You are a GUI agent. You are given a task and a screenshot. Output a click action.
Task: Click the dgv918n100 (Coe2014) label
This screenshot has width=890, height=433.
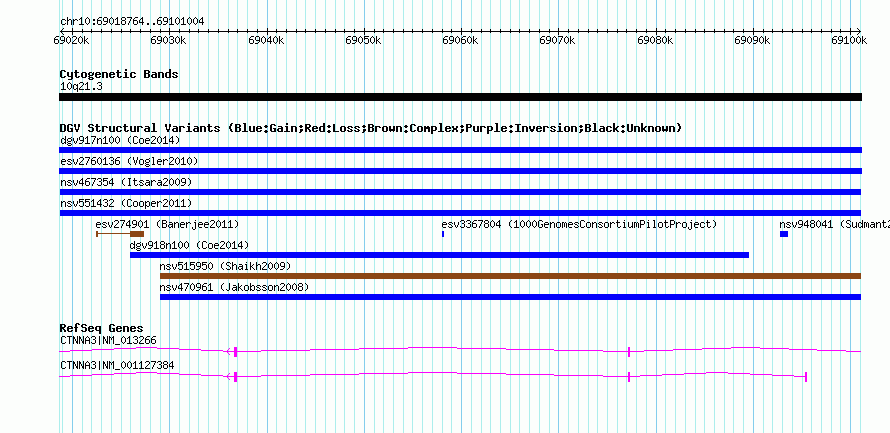[190, 245]
